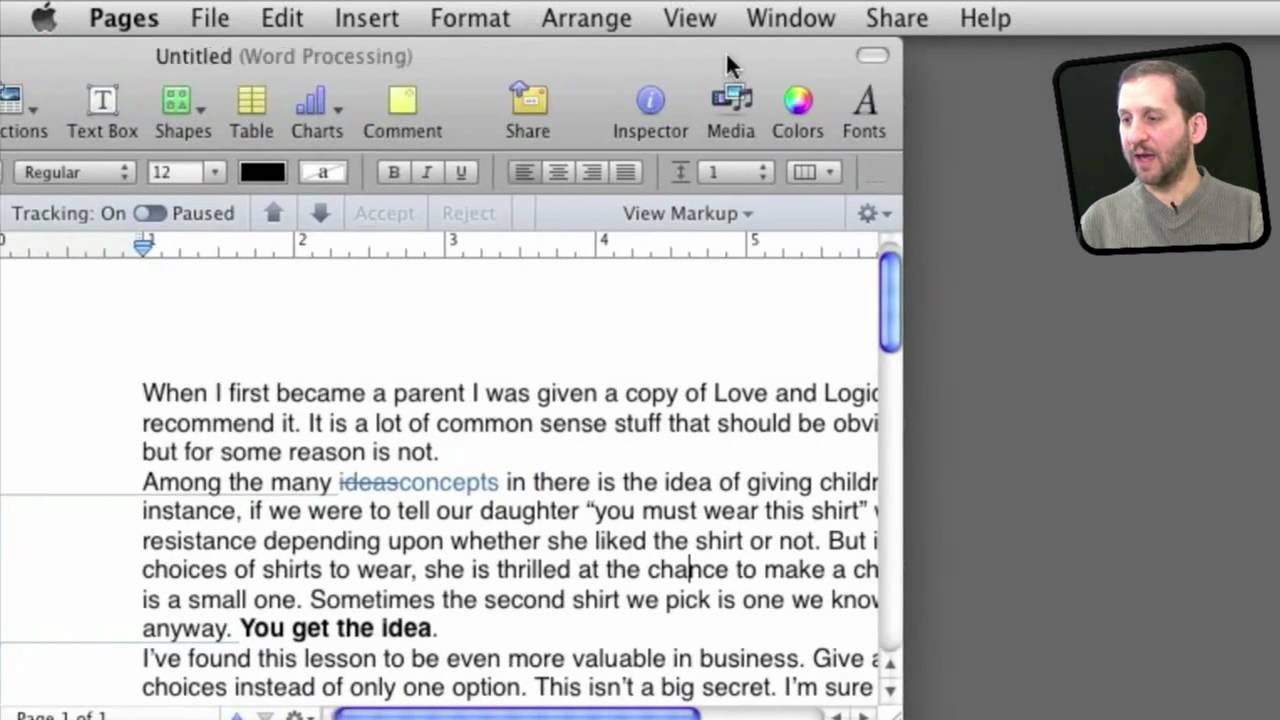Open the Edit menu
The height and width of the screenshot is (720, 1280).
tap(282, 18)
